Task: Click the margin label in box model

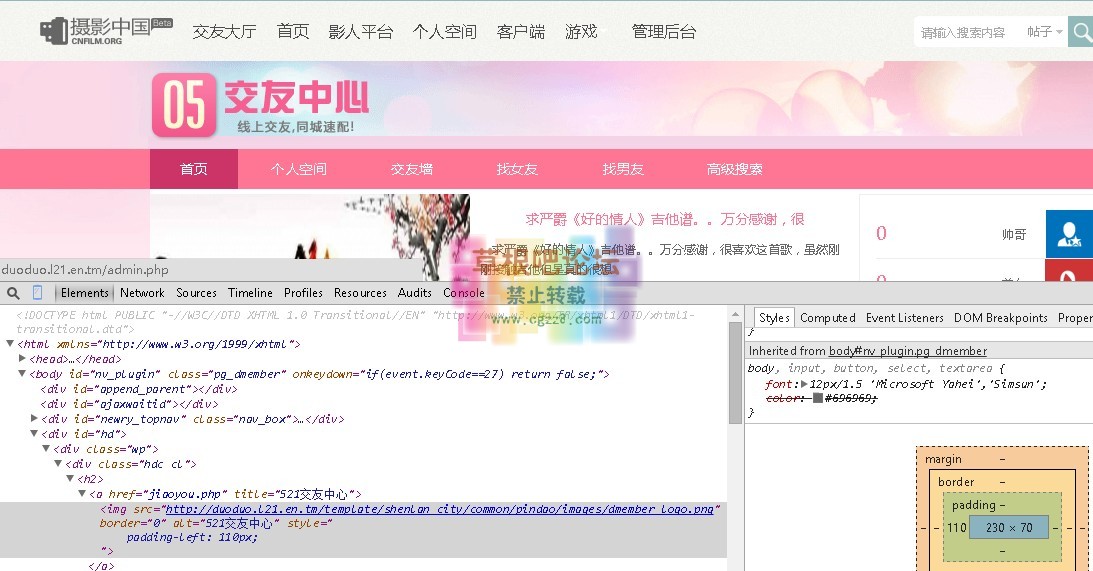Action: tap(943, 459)
